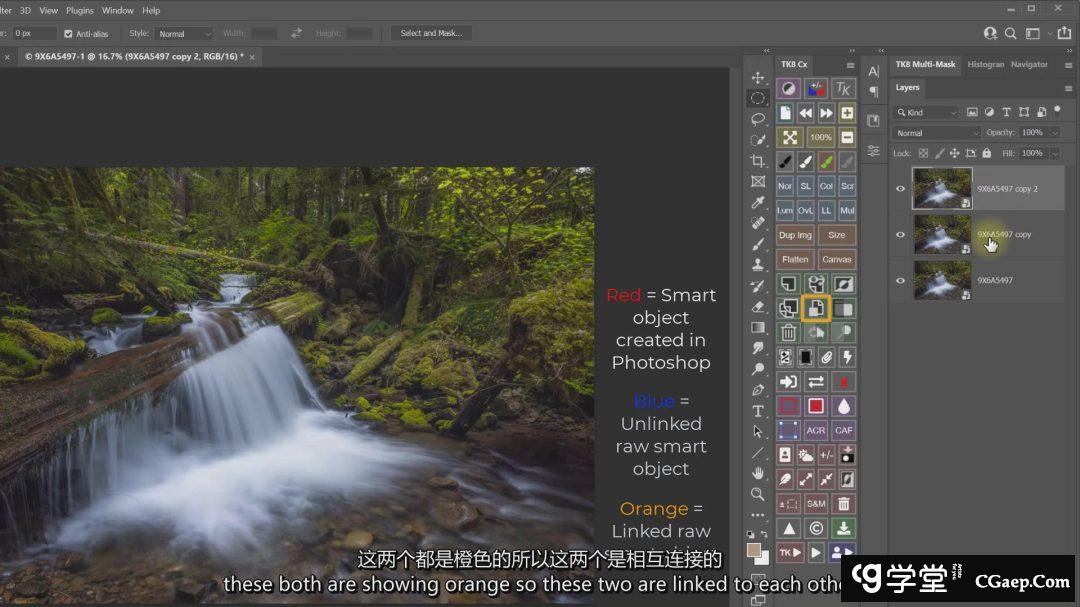The height and width of the screenshot is (607, 1080).
Task: Hide the 9X6A5497 copy 2 layer
Action: (x=900, y=188)
